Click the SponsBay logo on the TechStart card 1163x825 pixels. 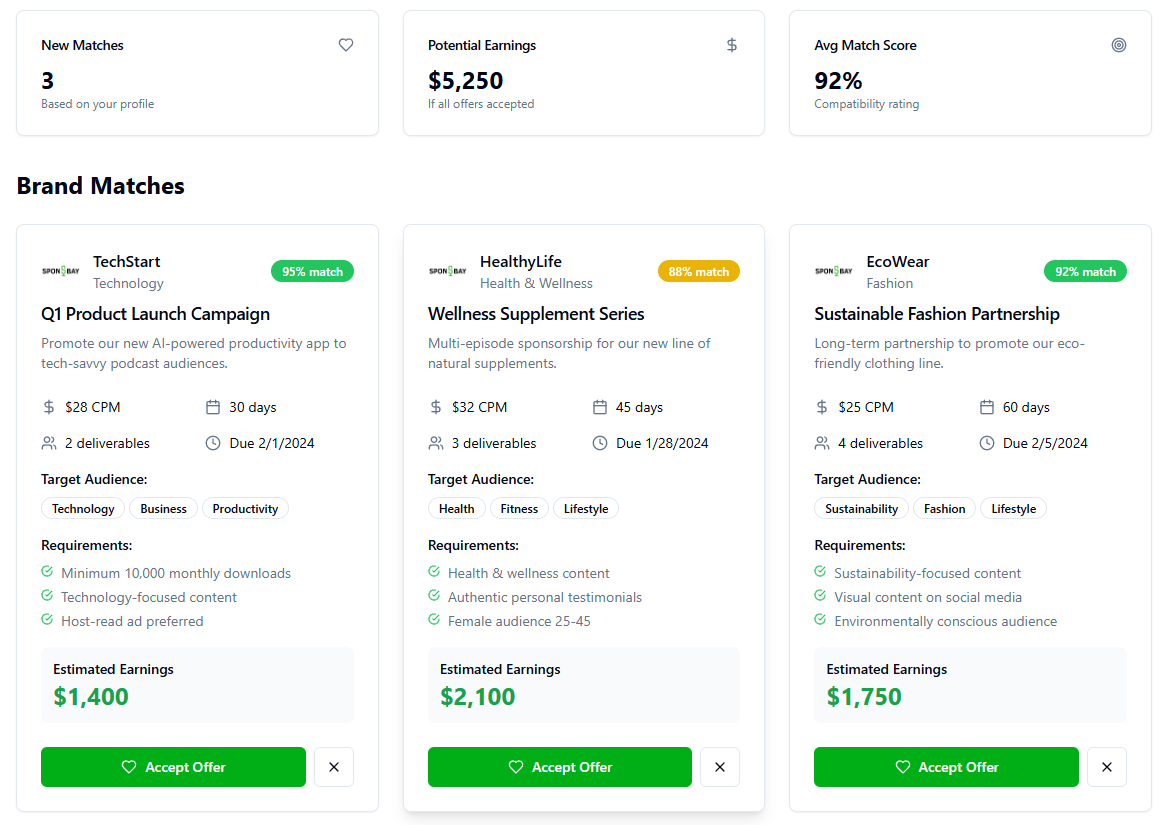(x=61, y=270)
